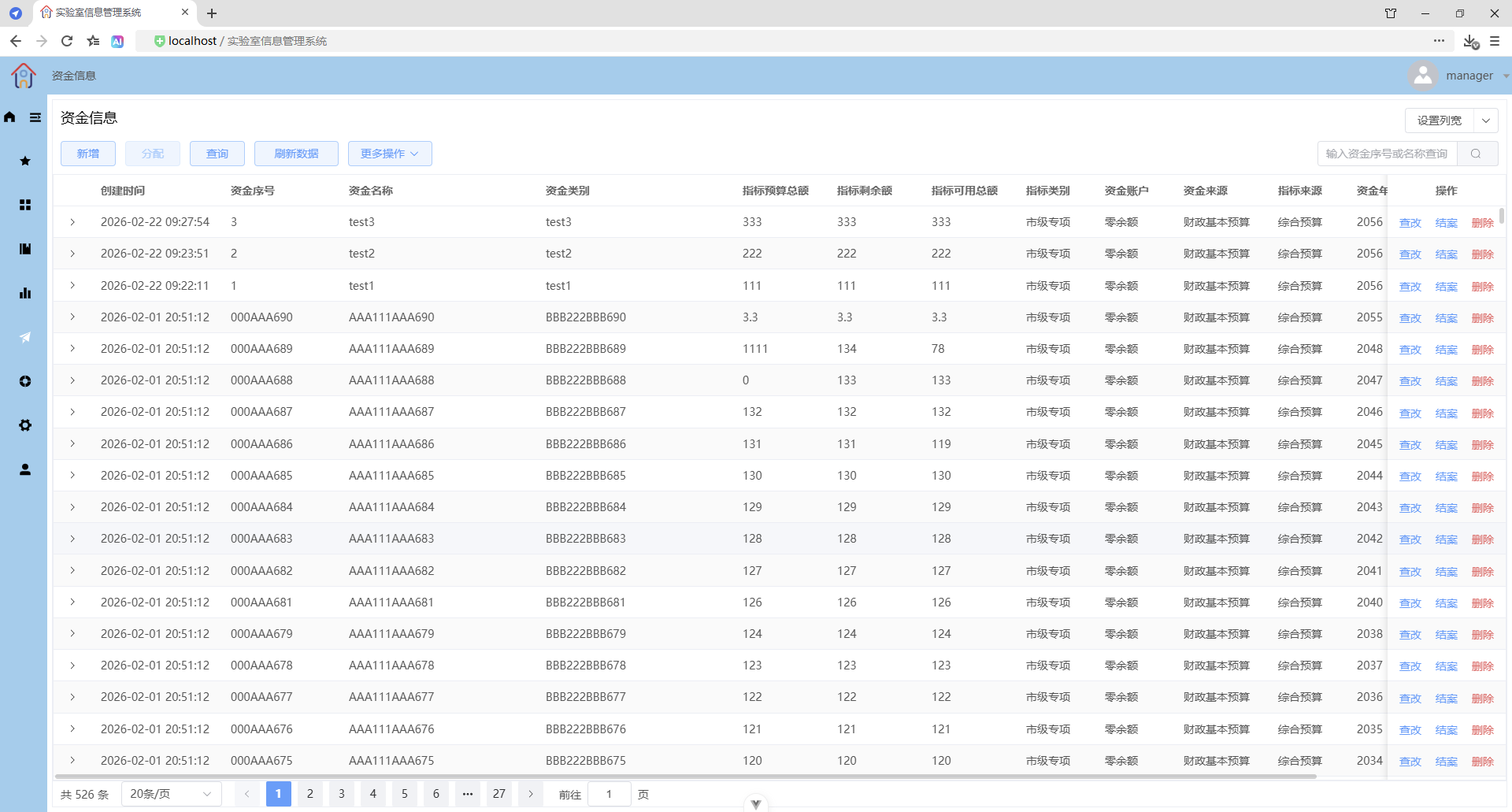This screenshot has width=1512, height=812.
Task: Open the star favorites icon in the sidebar
Action: (x=25, y=161)
